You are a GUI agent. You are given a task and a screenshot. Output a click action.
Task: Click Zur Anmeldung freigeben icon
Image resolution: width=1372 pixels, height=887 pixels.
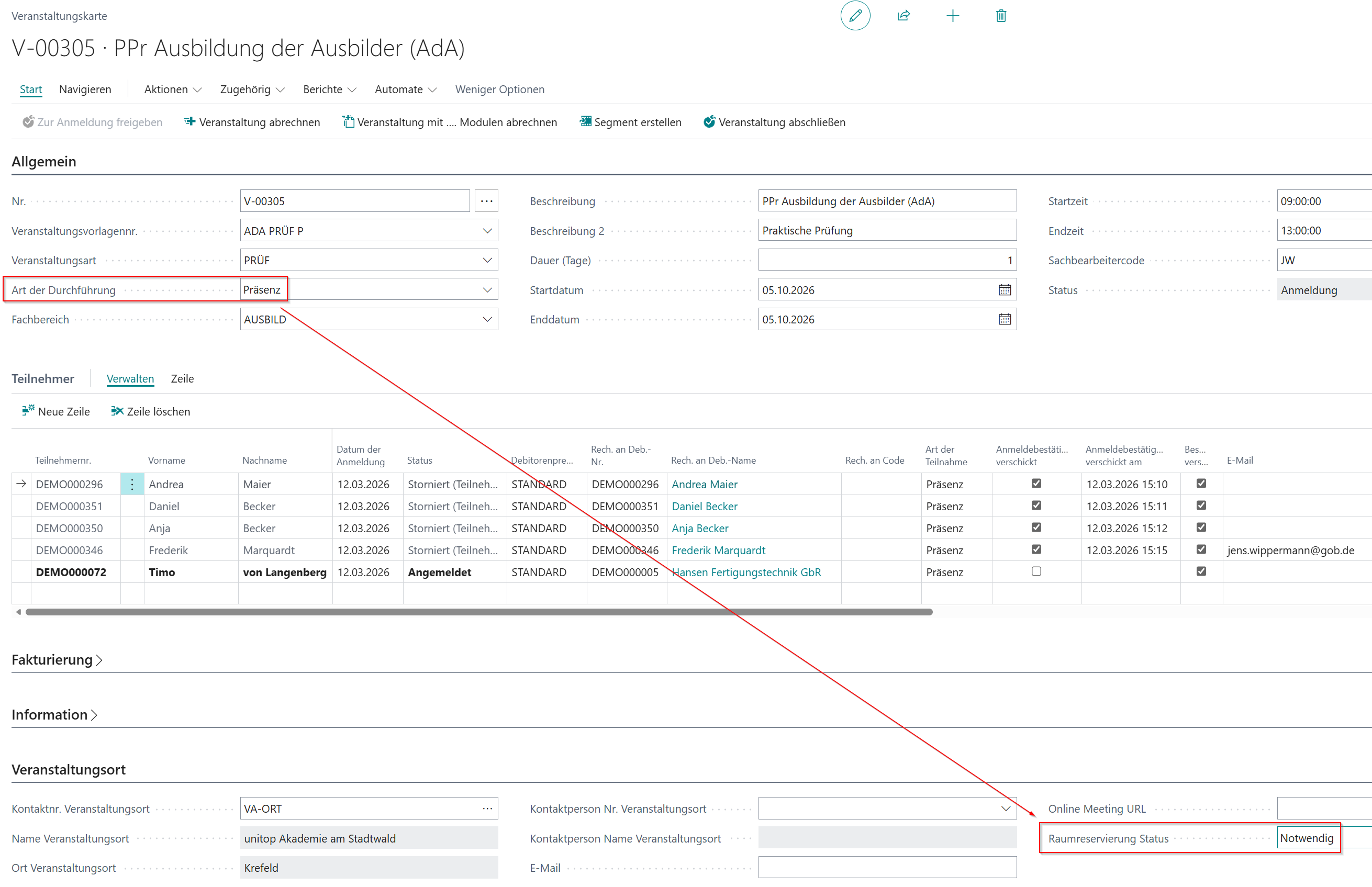[x=28, y=121]
